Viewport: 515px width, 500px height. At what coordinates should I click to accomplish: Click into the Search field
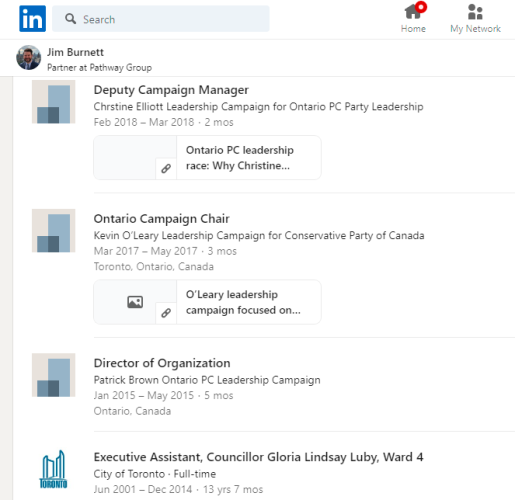click(161, 19)
